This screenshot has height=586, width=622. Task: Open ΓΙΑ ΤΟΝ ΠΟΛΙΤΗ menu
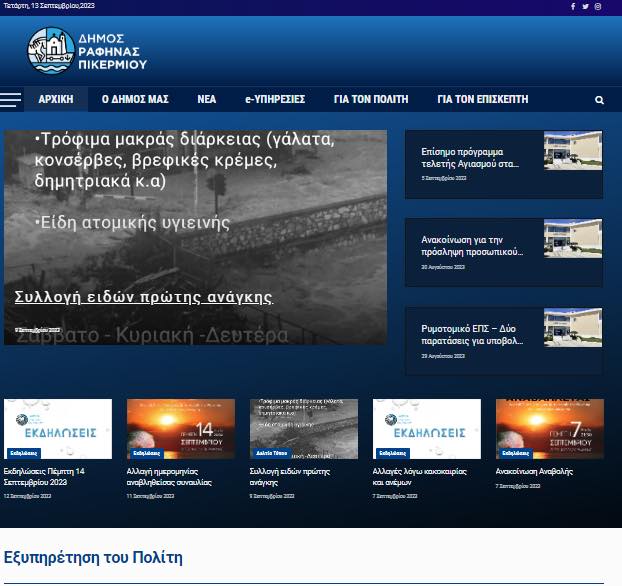click(371, 99)
